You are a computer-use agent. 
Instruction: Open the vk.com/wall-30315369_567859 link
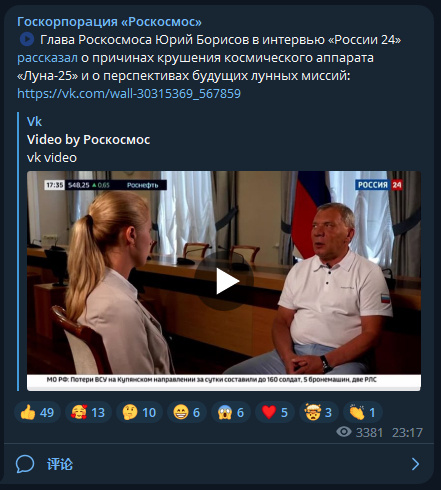click(x=129, y=94)
